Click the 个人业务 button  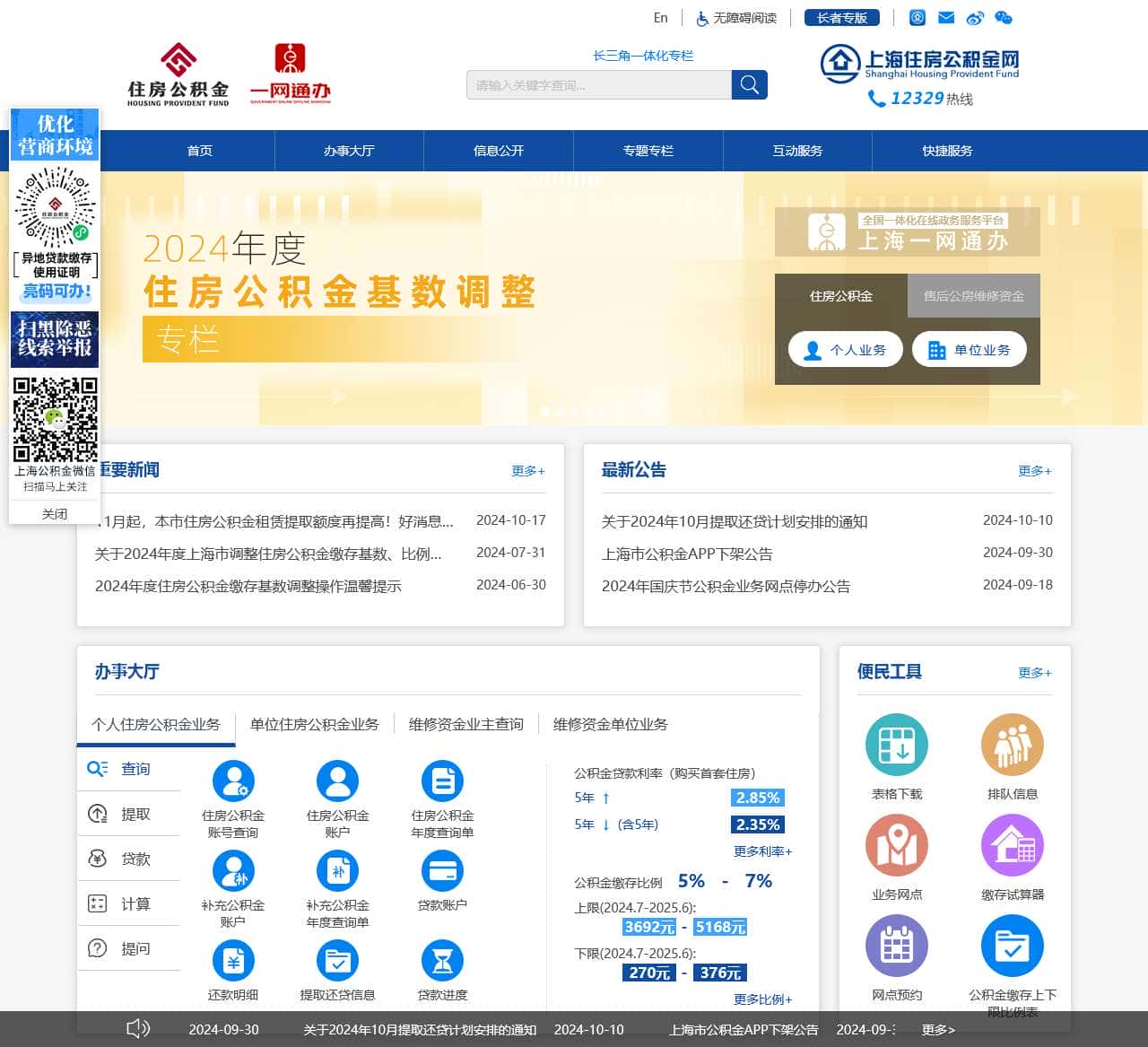(x=845, y=350)
